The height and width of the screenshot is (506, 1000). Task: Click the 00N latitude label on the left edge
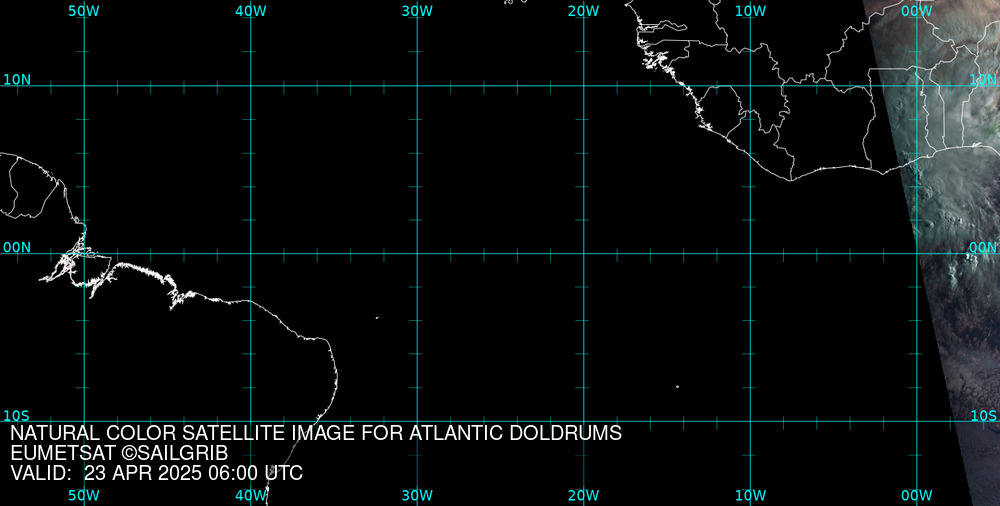[x=17, y=248]
